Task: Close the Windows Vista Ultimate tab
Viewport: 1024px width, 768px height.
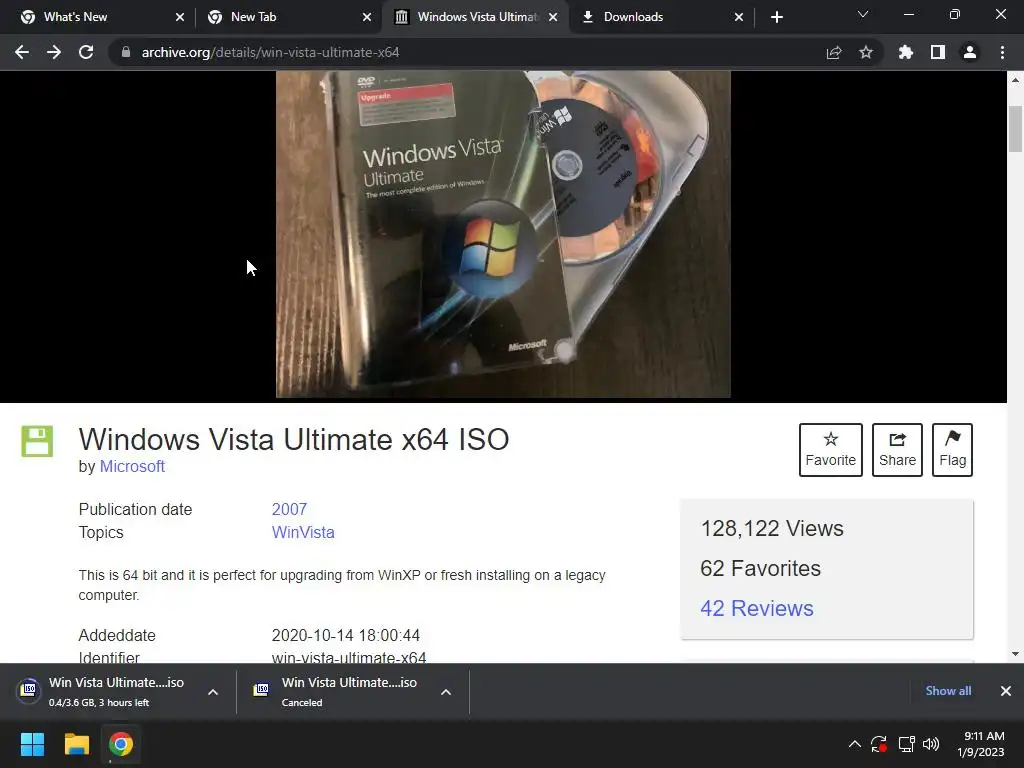Action: pos(553,17)
